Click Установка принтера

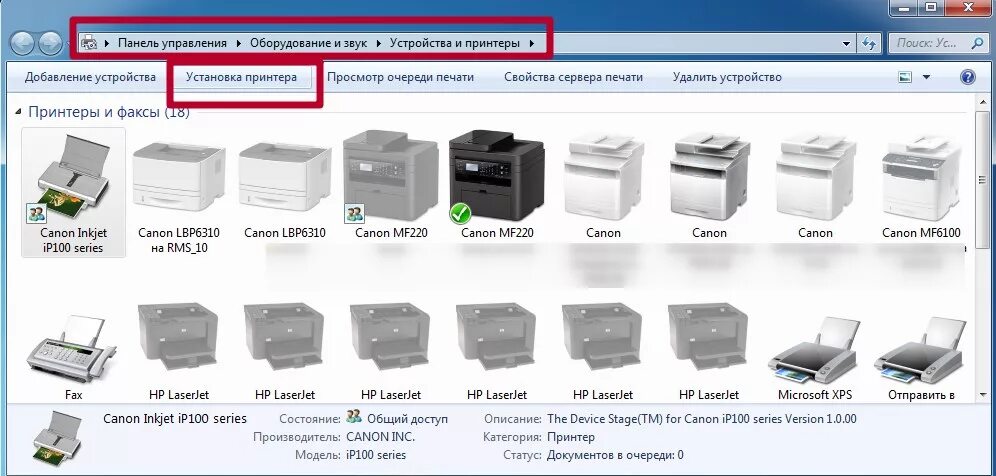coord(241,78)
